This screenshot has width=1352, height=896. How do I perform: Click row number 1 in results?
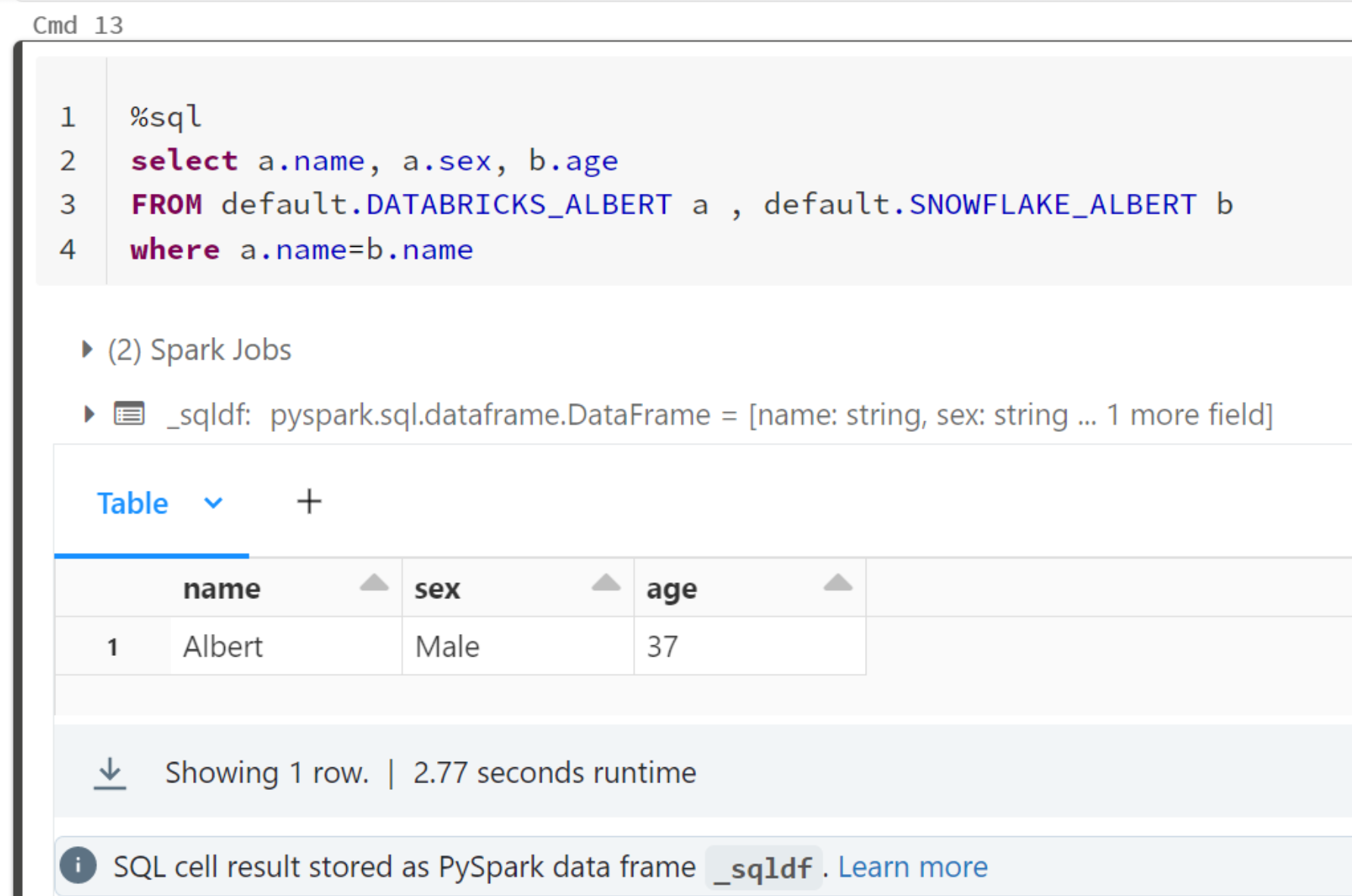pos(112,646)
